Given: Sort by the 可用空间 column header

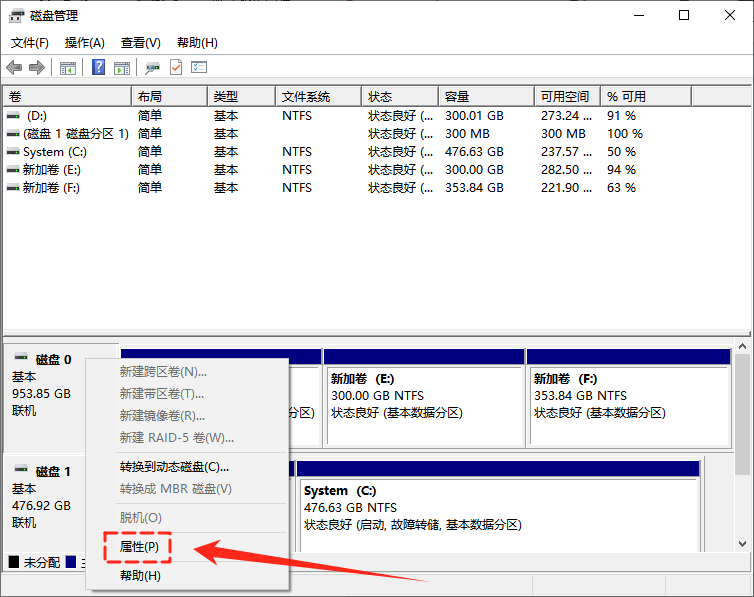Looking at the screenshot, I should point(564,97).
